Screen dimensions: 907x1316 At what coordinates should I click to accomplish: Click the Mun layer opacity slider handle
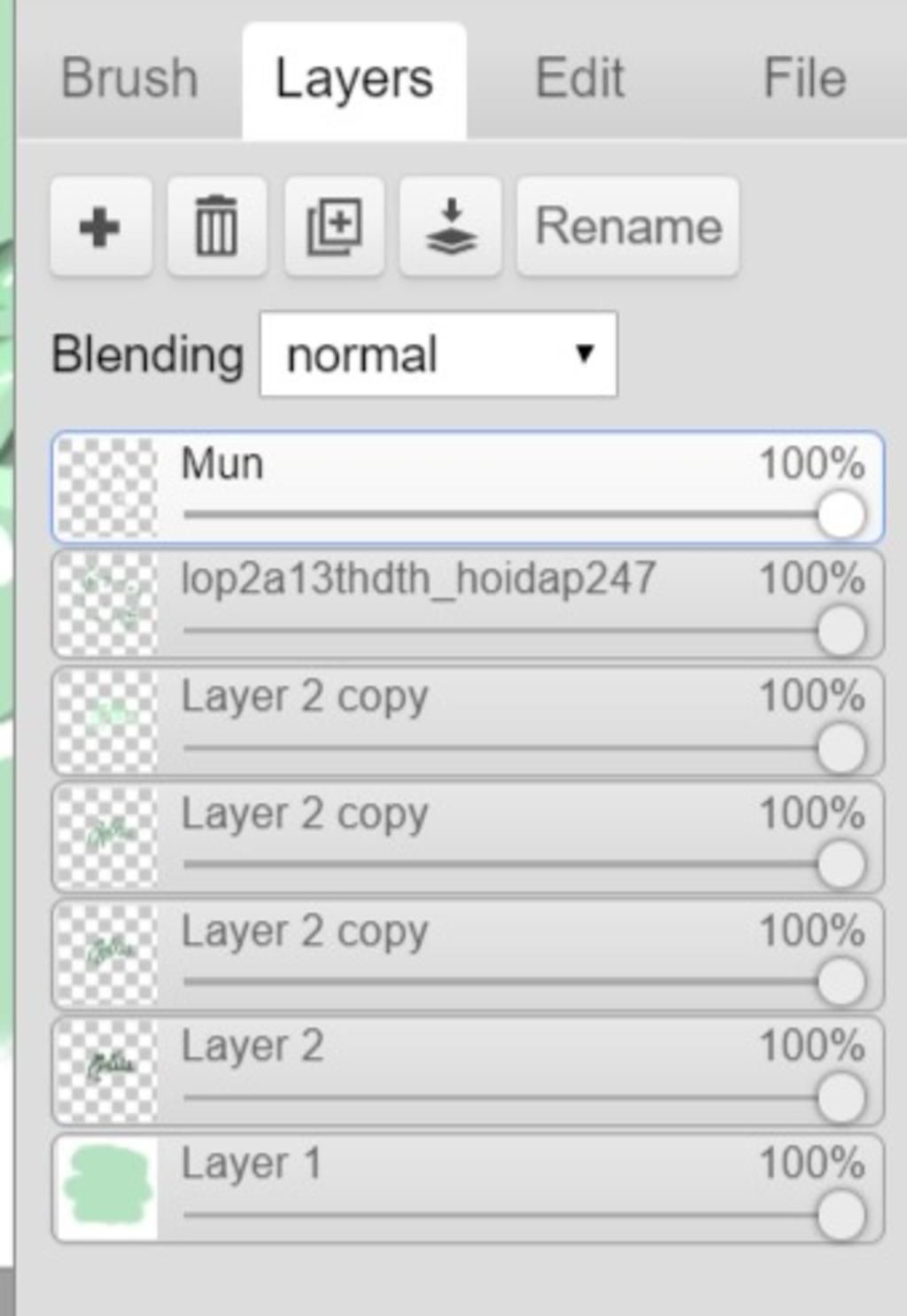tap(841, 515)
